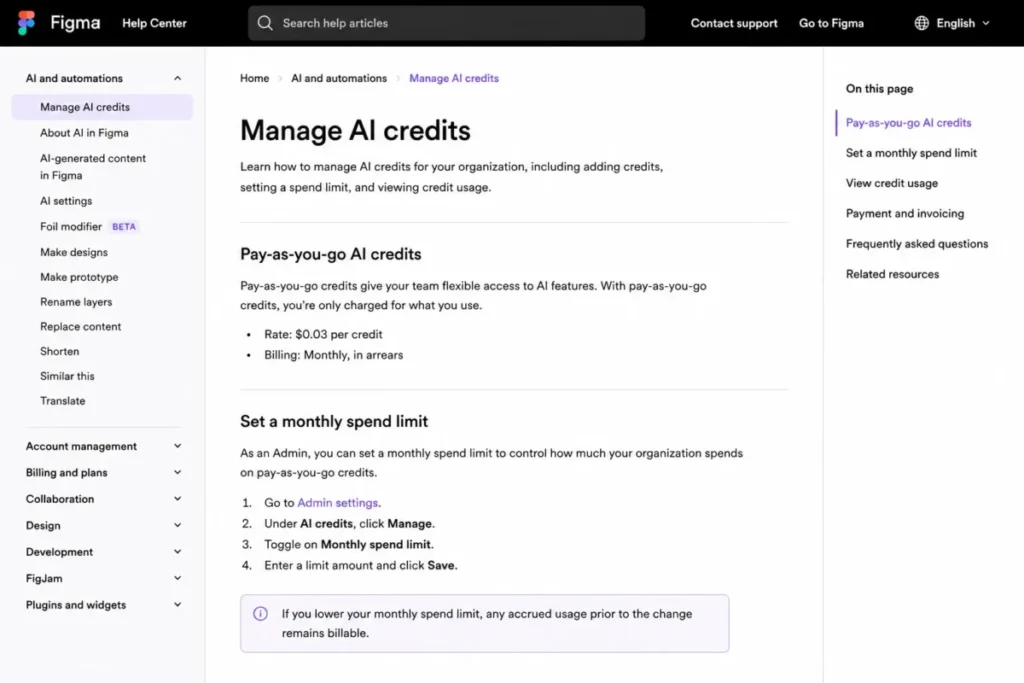Expand the Collaboration section
The width and height of the screenshot is (1024, 683).
point(177,499)
